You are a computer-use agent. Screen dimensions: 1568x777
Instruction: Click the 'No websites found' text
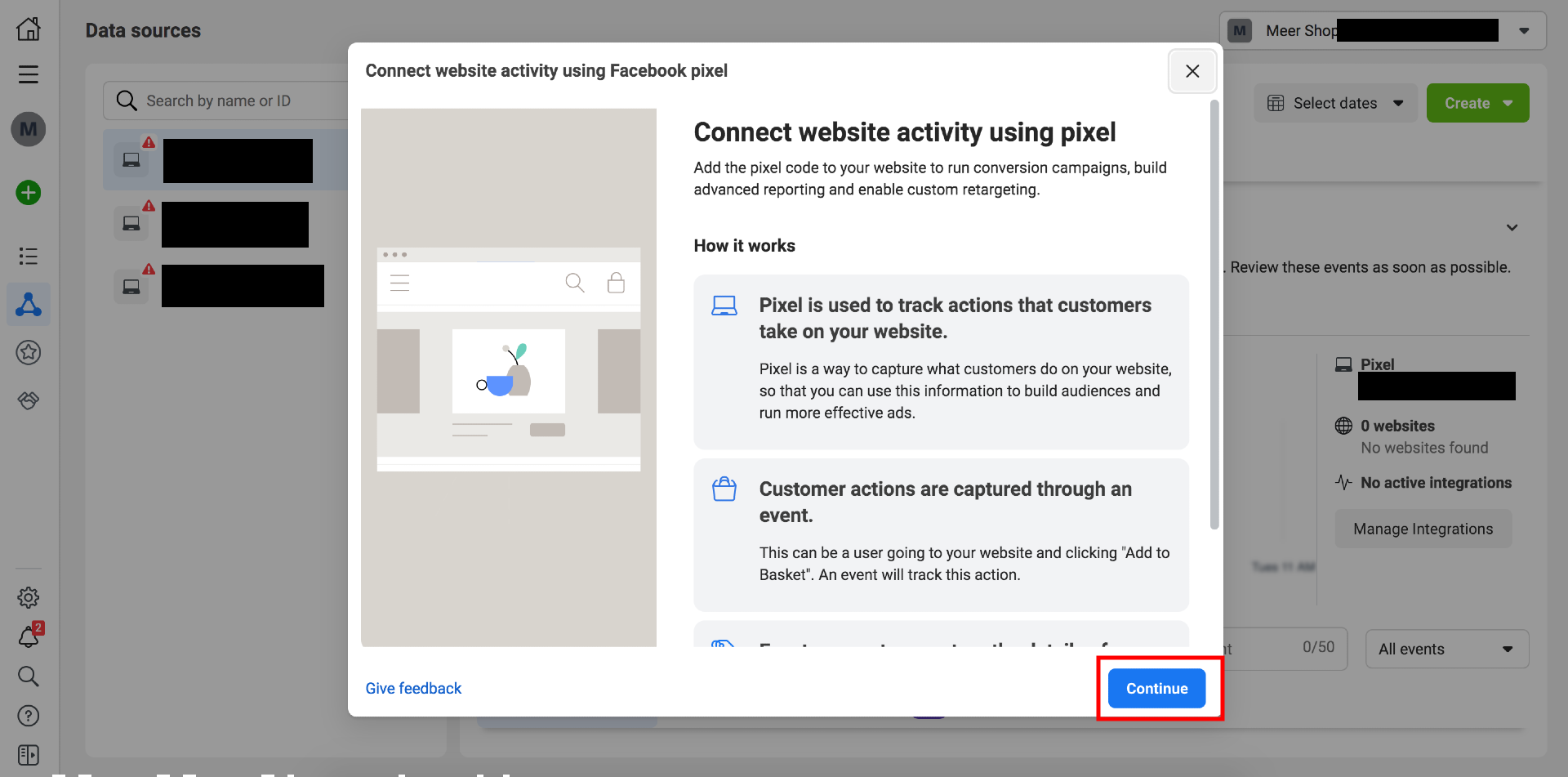(x=1424, y=448)
